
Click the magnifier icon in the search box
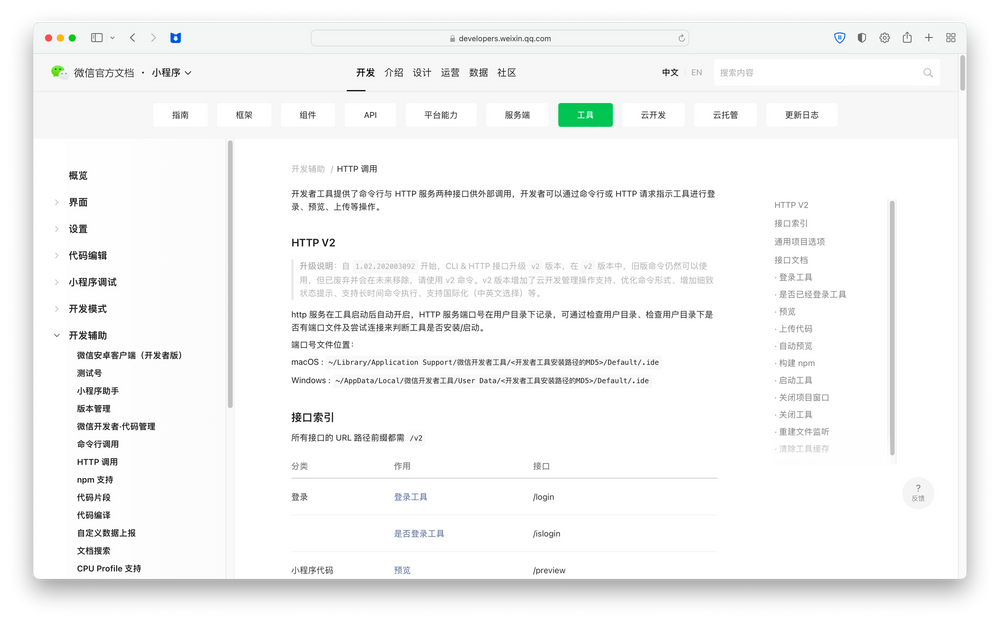(x=928, y=72)
